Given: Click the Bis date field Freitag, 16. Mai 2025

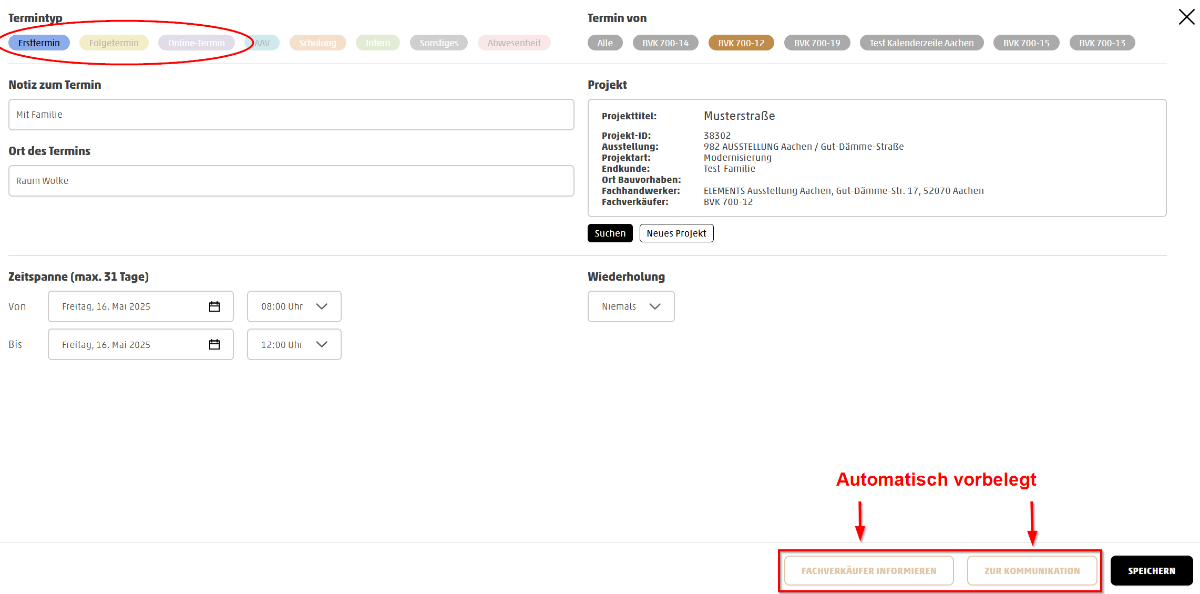Looking at the screenshot, I should [x=141, y=345].
